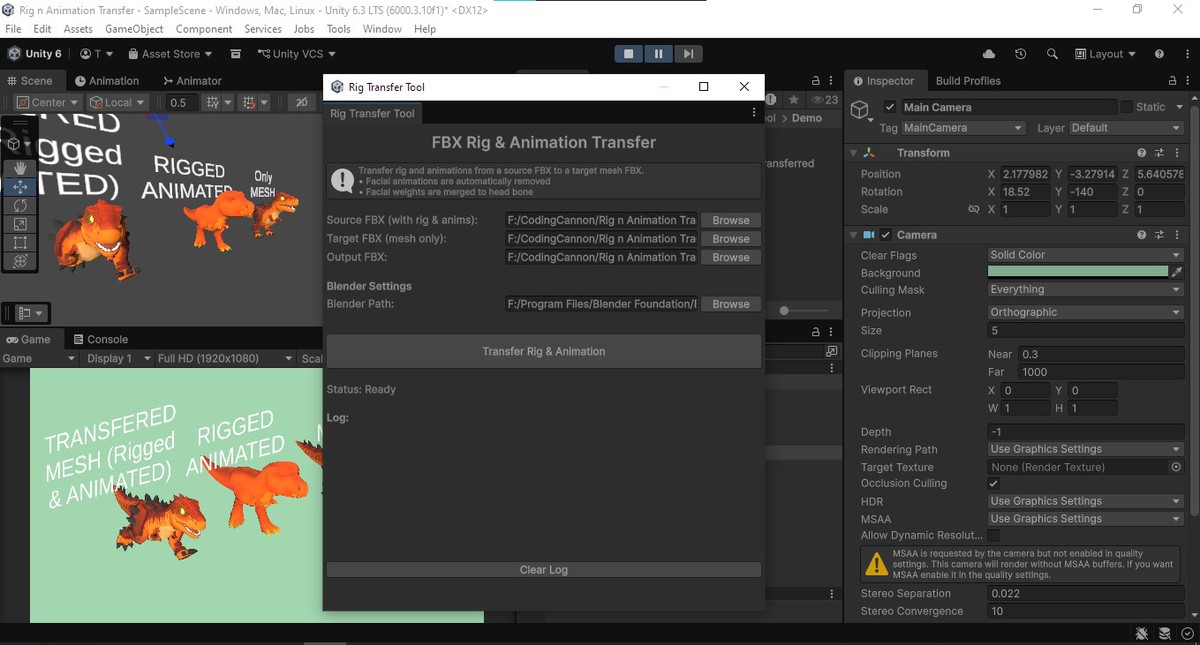The image size is (1200, 645).
Task: Enable the Static checkbox
Action: (1126, 107)
